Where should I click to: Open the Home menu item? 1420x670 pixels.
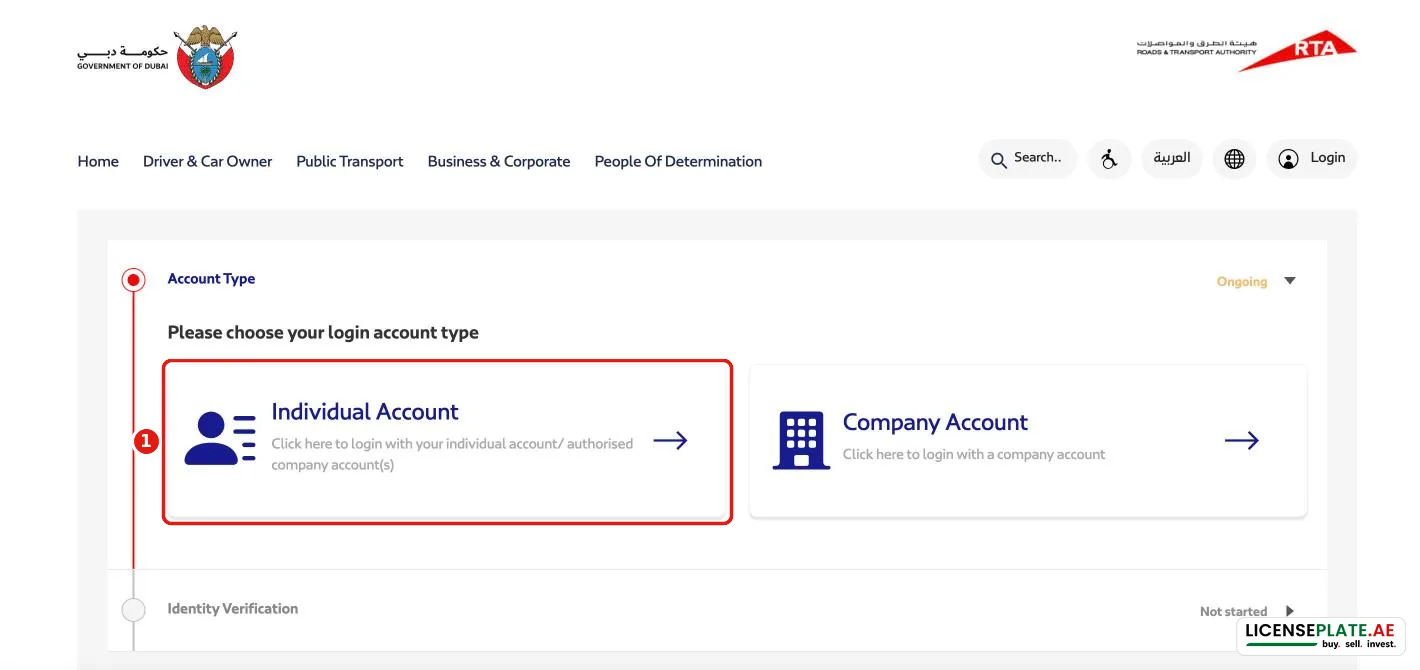click(98, 161)
